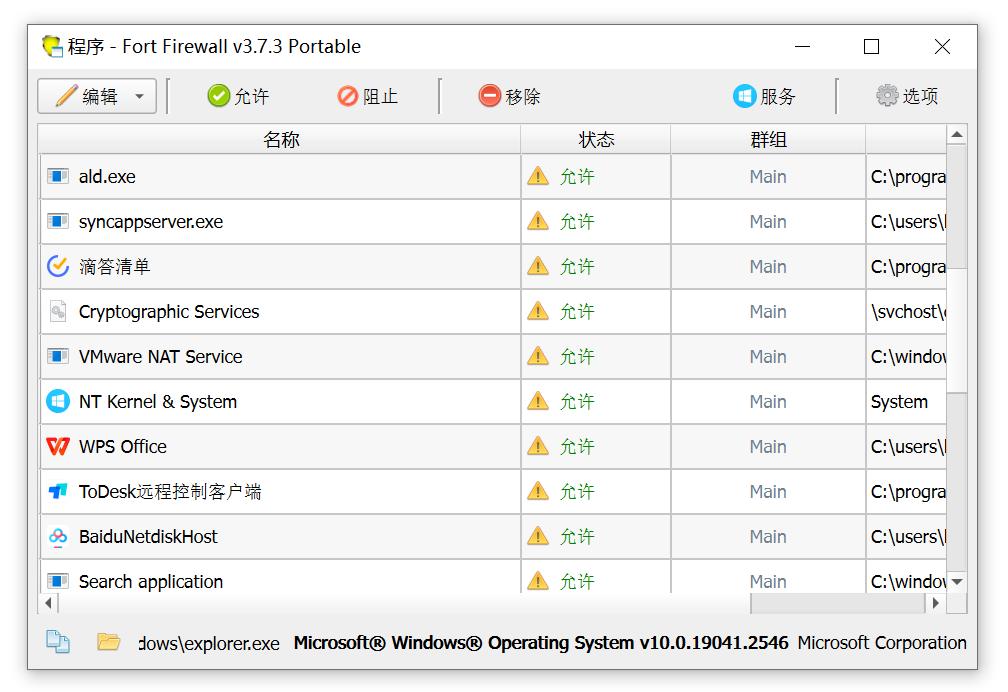Click the VMware NAT Service program icon

point(60,356)
